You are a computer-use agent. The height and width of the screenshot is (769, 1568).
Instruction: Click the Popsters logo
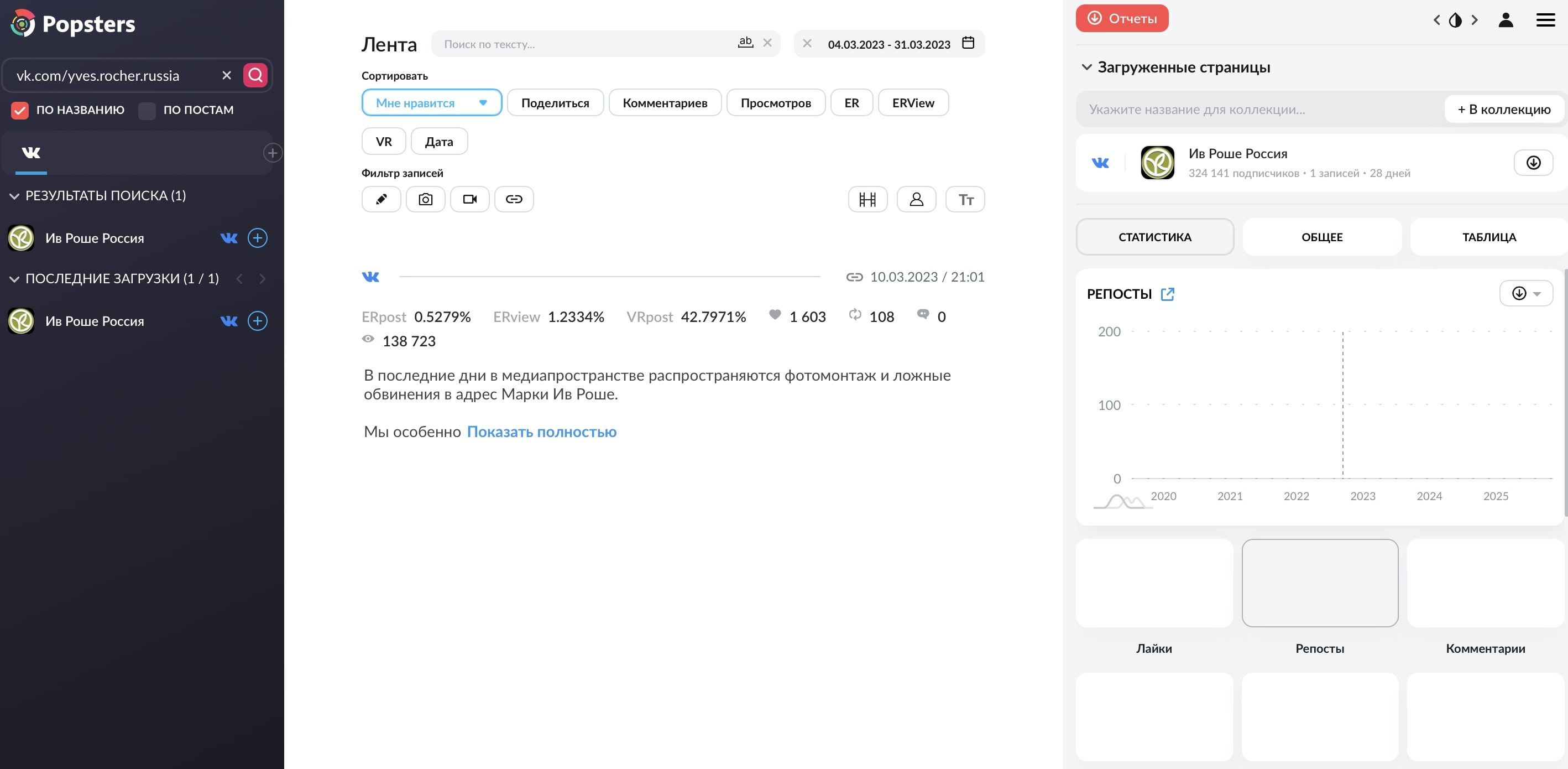(x=73, y=24)
